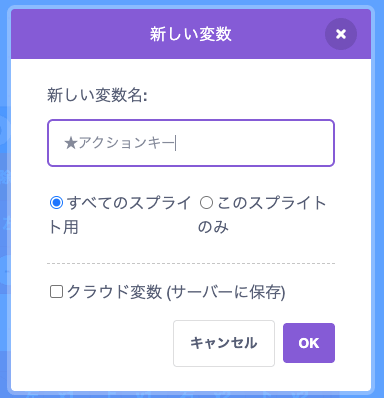Click the クラウド変数 (サーバーに保存) label

(x=176, y=292)
